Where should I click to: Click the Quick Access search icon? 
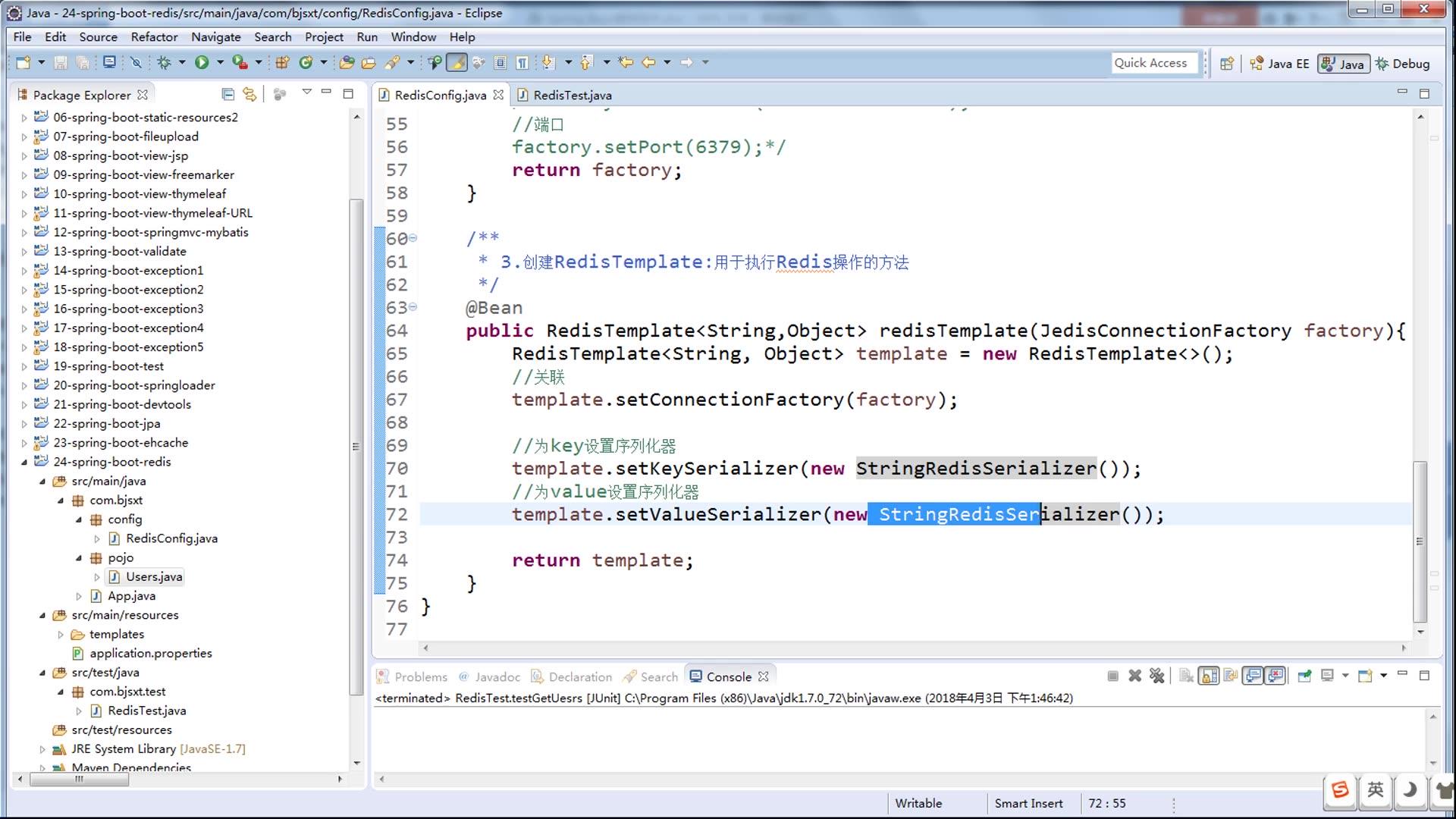pos(1149,62)
